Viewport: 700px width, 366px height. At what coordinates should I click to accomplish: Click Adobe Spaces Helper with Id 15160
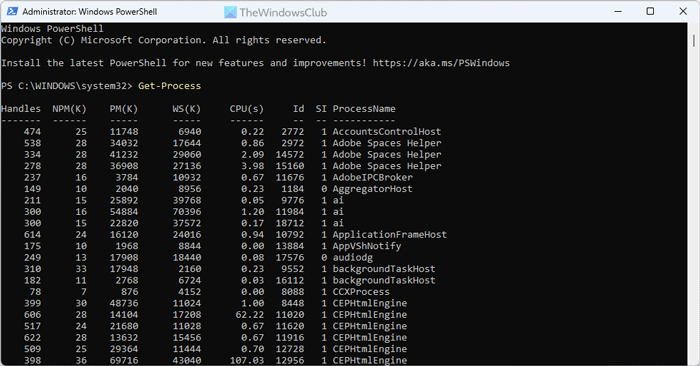click(387, 166)
